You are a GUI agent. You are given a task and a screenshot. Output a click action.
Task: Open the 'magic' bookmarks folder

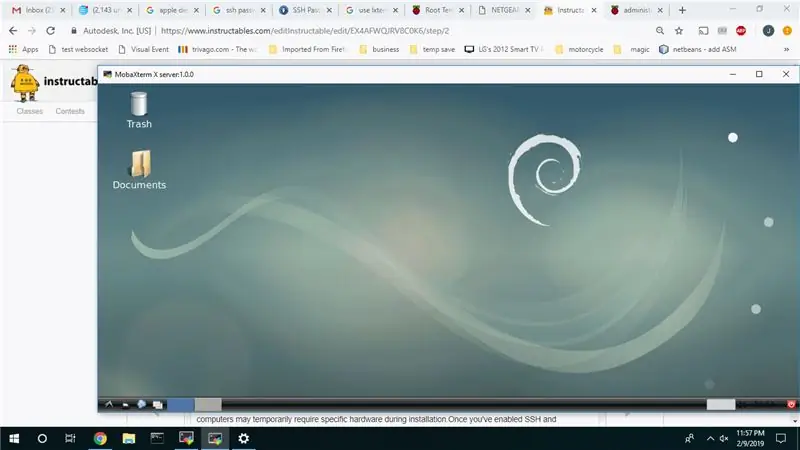[632, 49]
